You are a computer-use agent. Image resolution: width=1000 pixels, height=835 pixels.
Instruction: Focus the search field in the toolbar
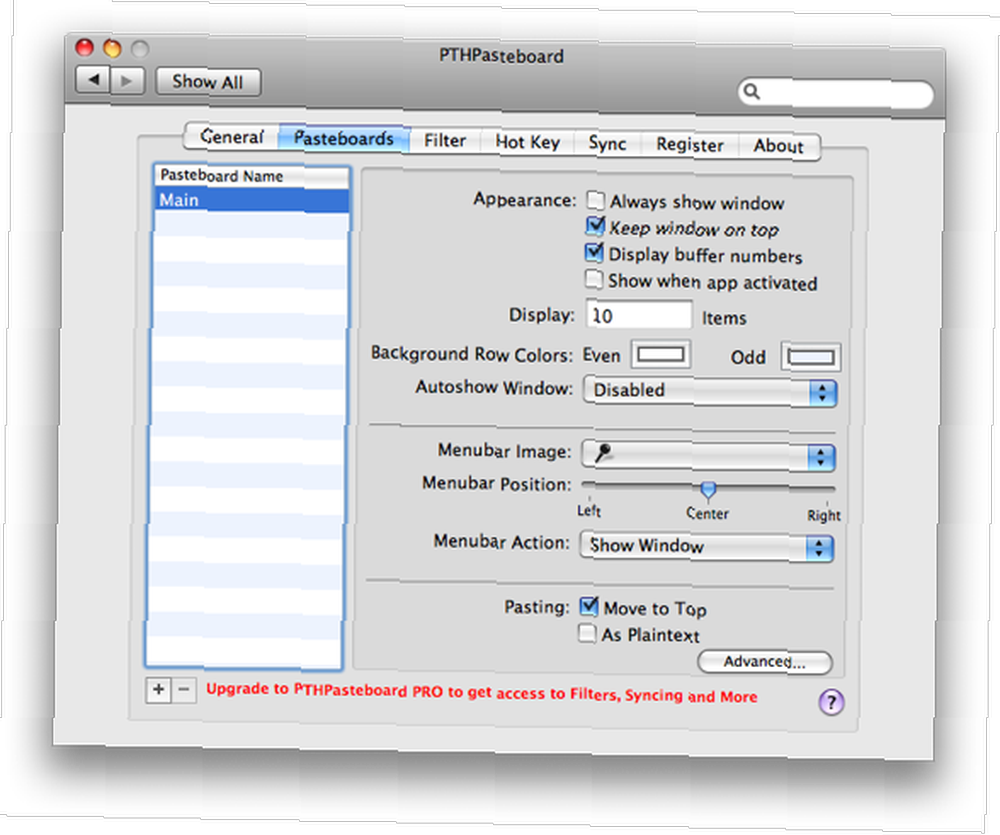[x=835, y=93]
